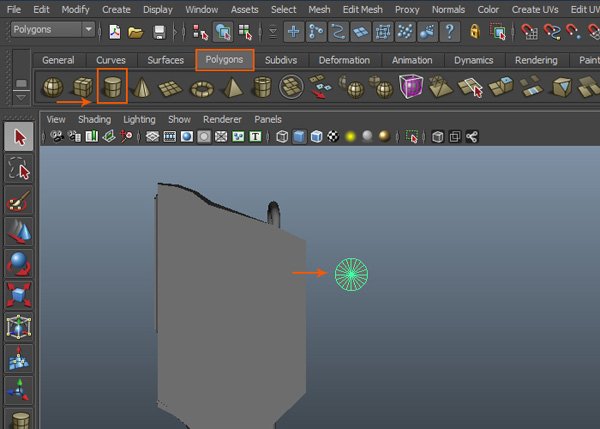Click last tool cylinder icon in toolbox
The height and width of the screenshot is (429, 600).
point(19,419)
